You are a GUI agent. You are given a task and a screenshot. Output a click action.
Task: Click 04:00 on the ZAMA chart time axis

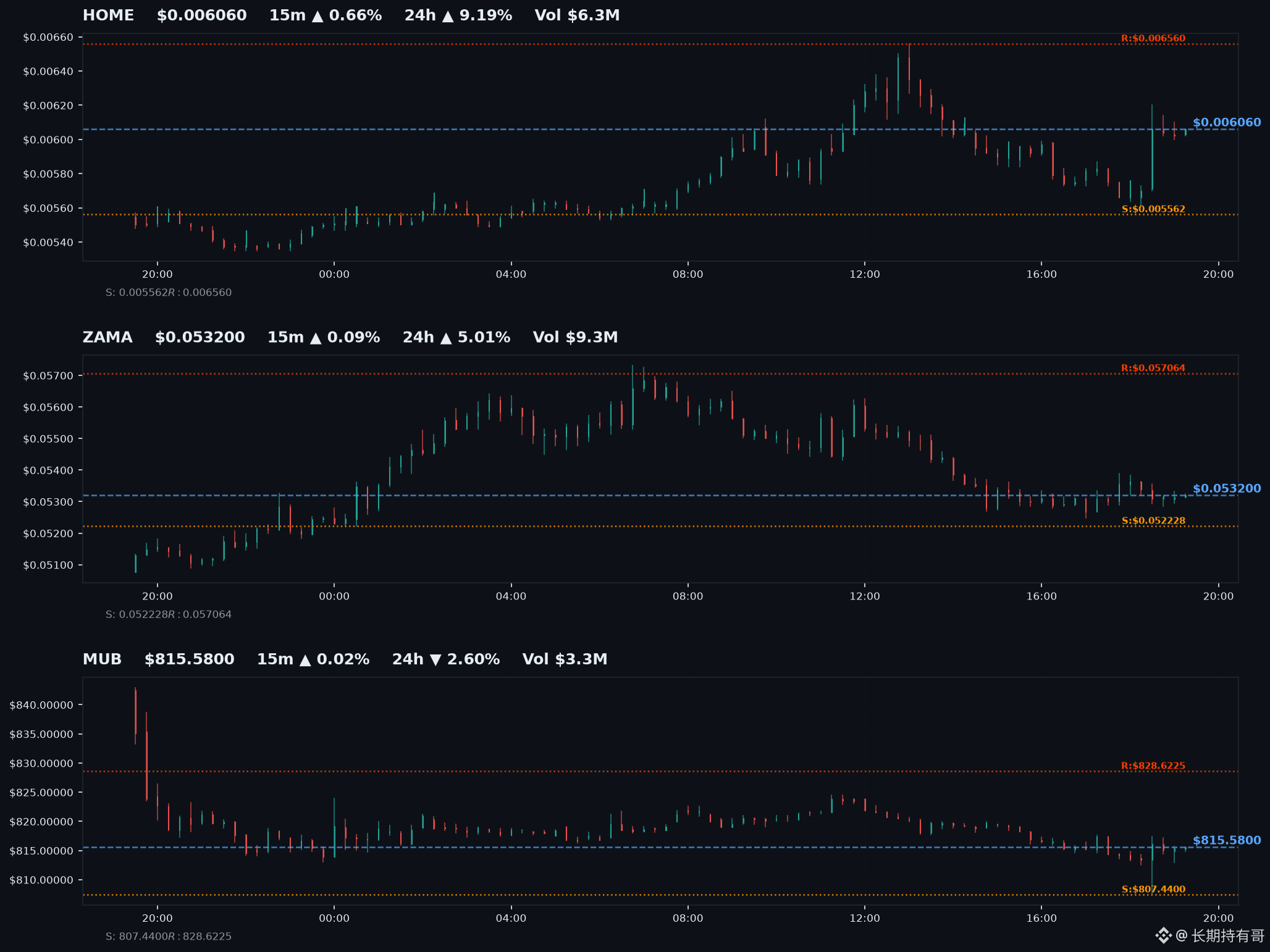pyautogui.click(x=511, y=596)
